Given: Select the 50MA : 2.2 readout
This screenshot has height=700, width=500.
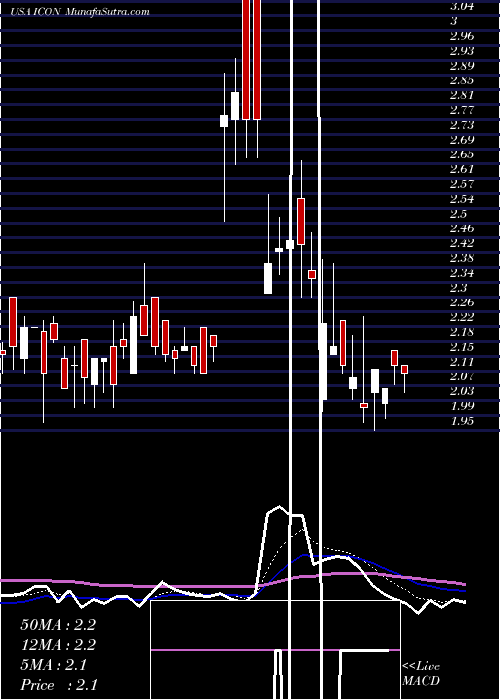Looking at the screenshot, I should pyautogui.click(x=58, y=625).
